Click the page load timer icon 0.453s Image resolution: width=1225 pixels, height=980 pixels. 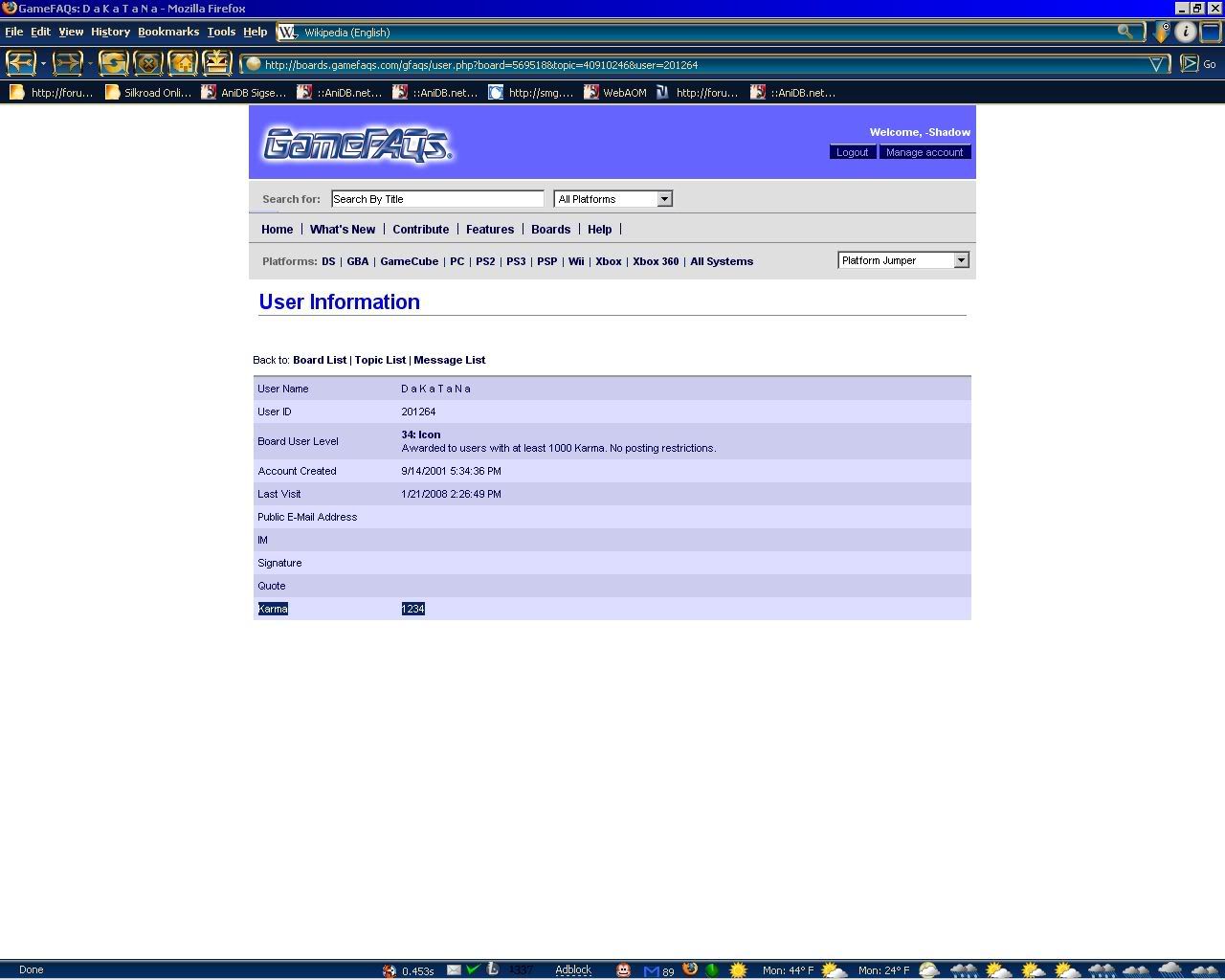390,970
